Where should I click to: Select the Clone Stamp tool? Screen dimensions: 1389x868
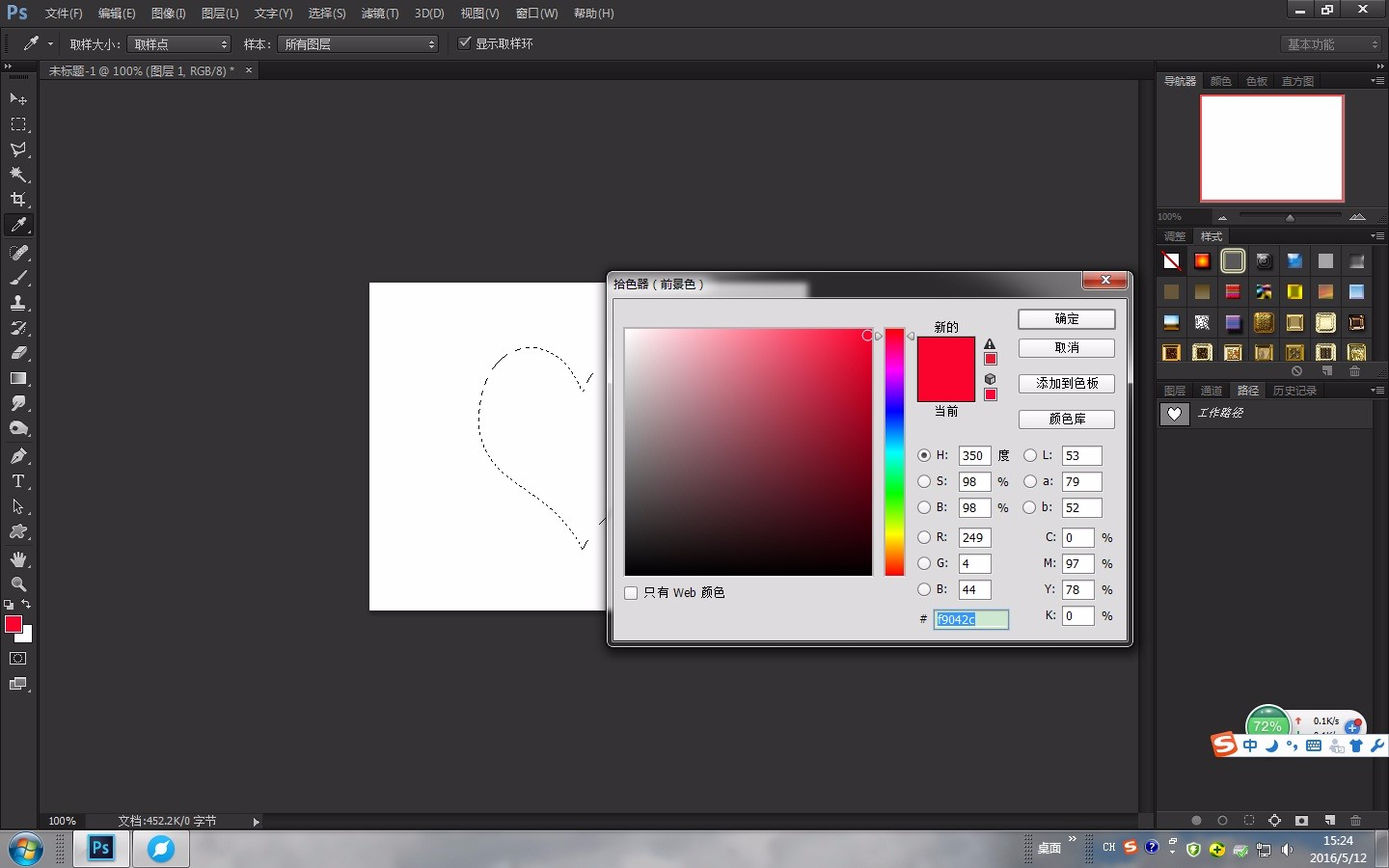pos(18,303)
